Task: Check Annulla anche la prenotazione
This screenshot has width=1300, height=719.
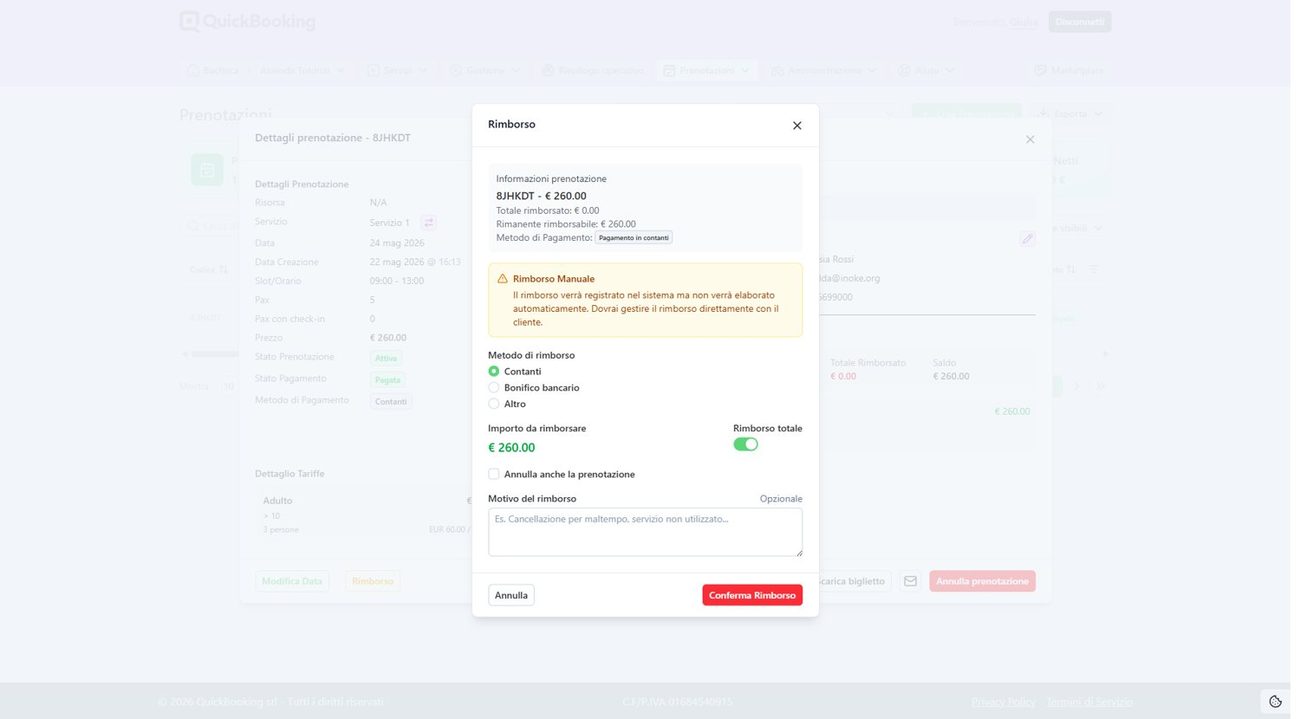Action: [x=494, y=474]
